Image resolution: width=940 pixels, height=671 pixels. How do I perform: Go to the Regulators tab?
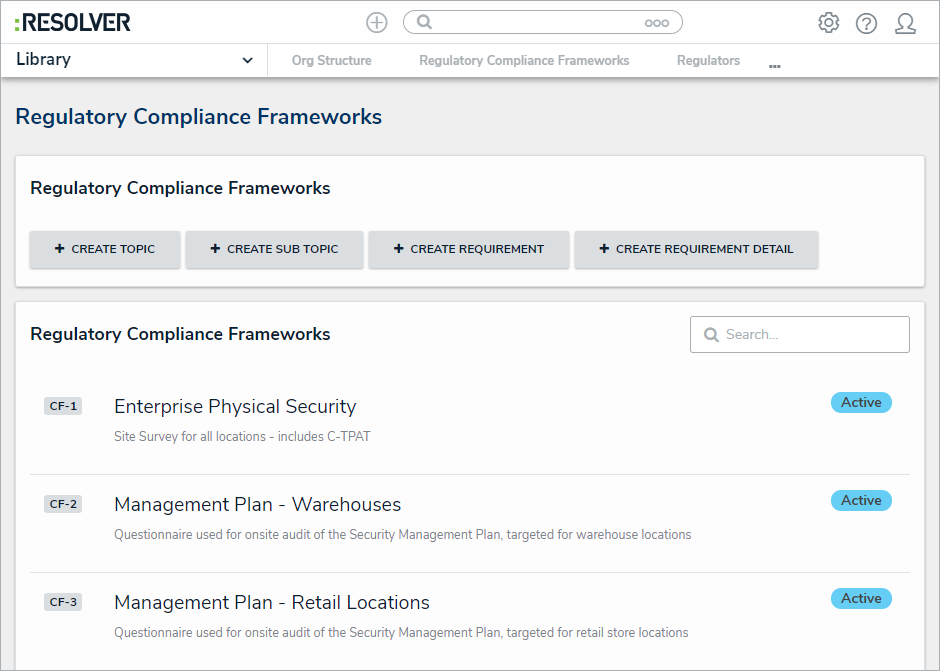coord(708,61)
